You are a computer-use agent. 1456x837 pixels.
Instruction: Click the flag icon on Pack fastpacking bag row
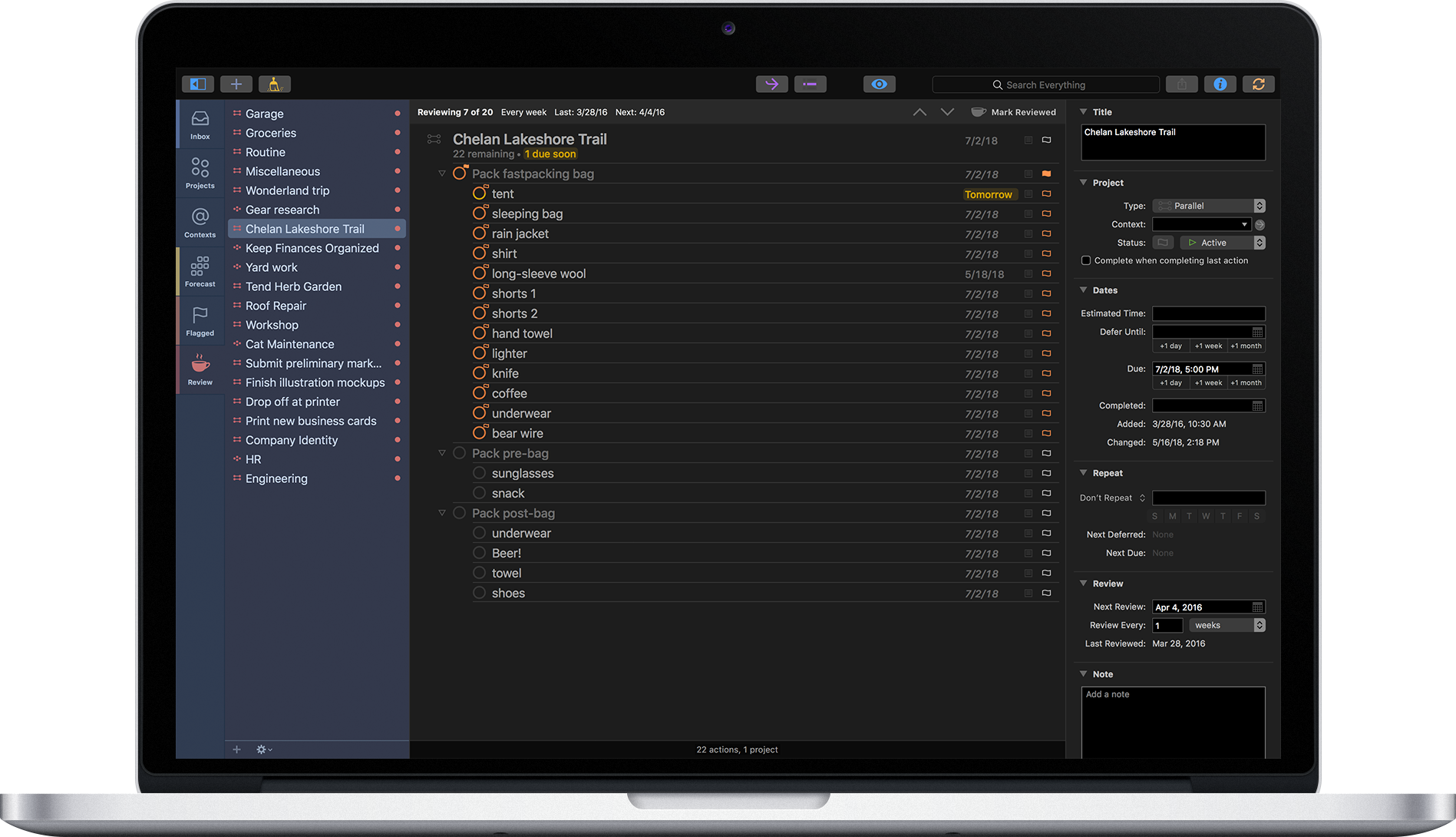click(1046, 174)
